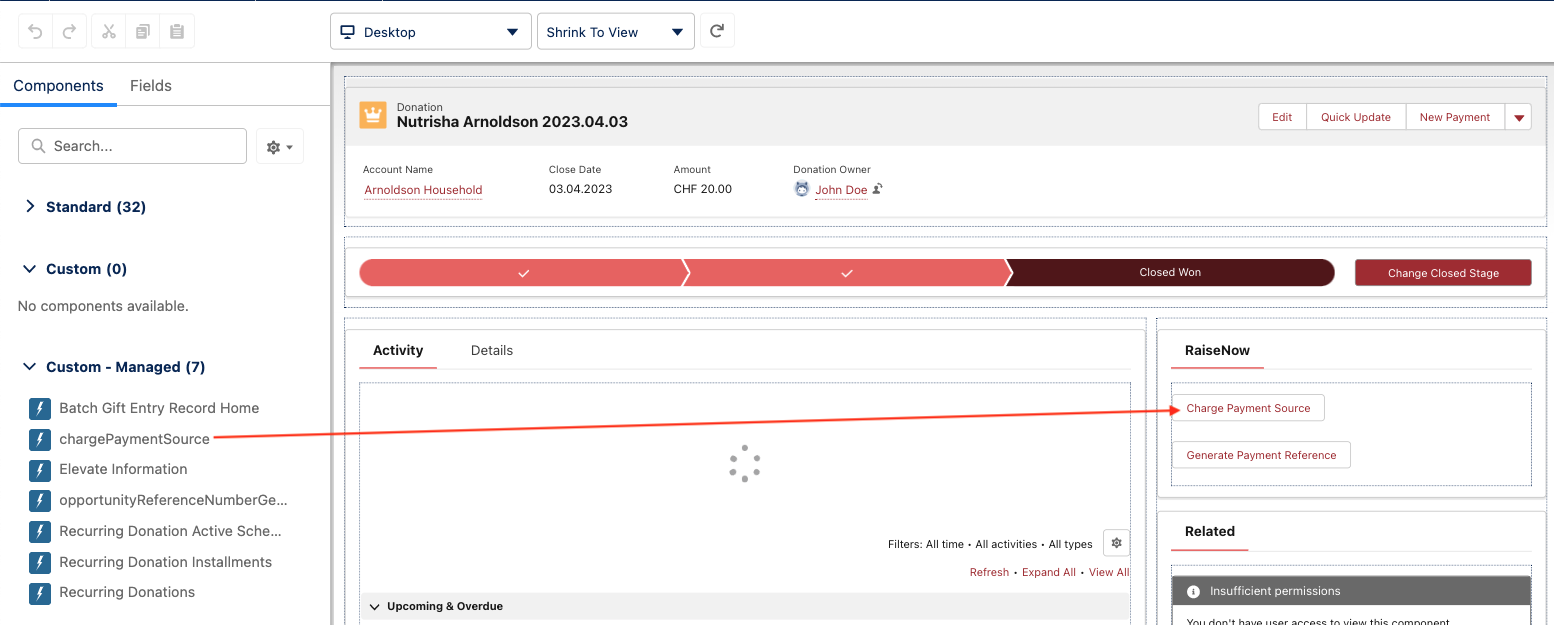Click into the component Search field
This screenshot has width=1554, height=625.
[132, 146]
